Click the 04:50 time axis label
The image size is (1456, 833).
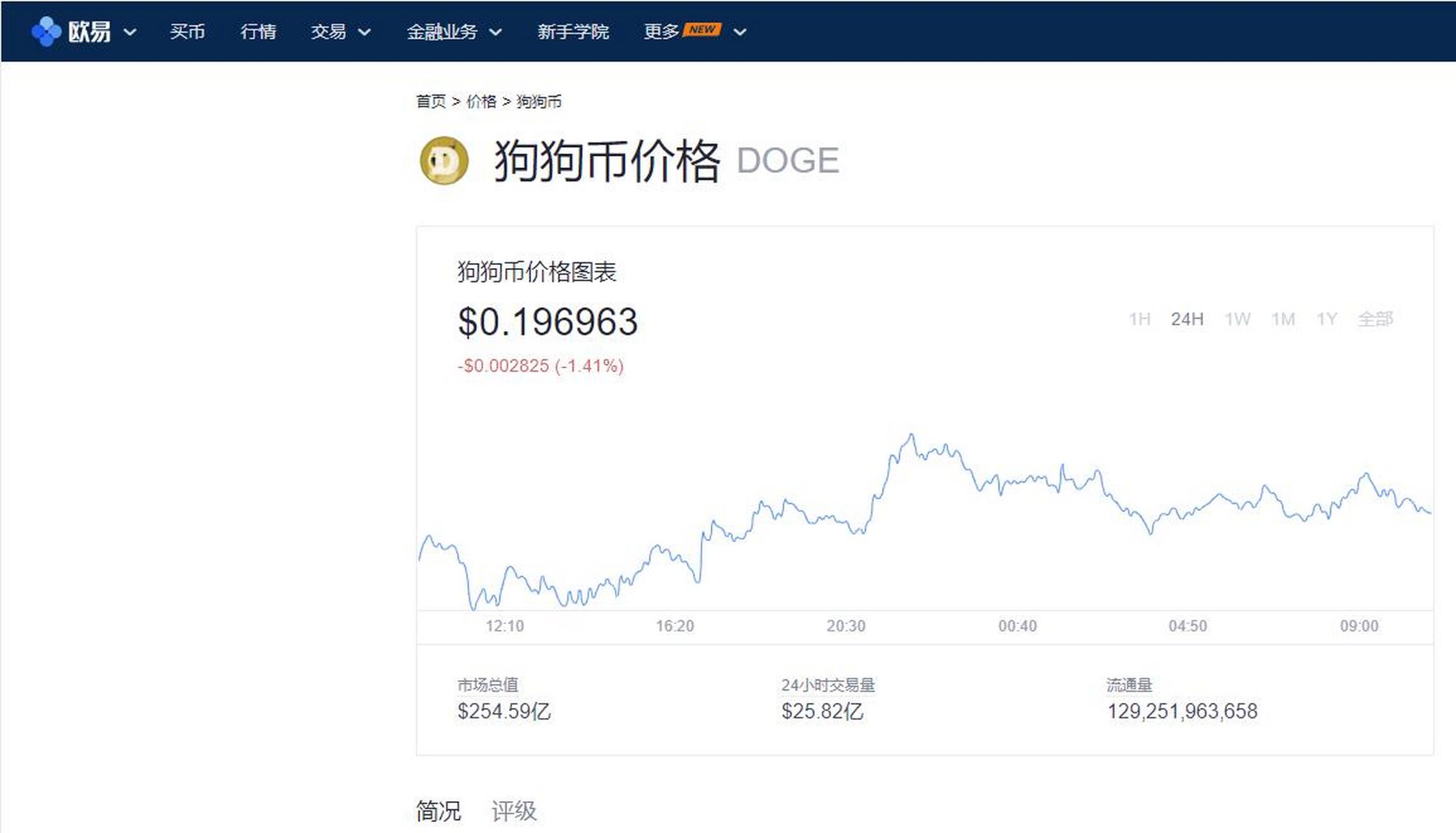[x=1188, y=626]
